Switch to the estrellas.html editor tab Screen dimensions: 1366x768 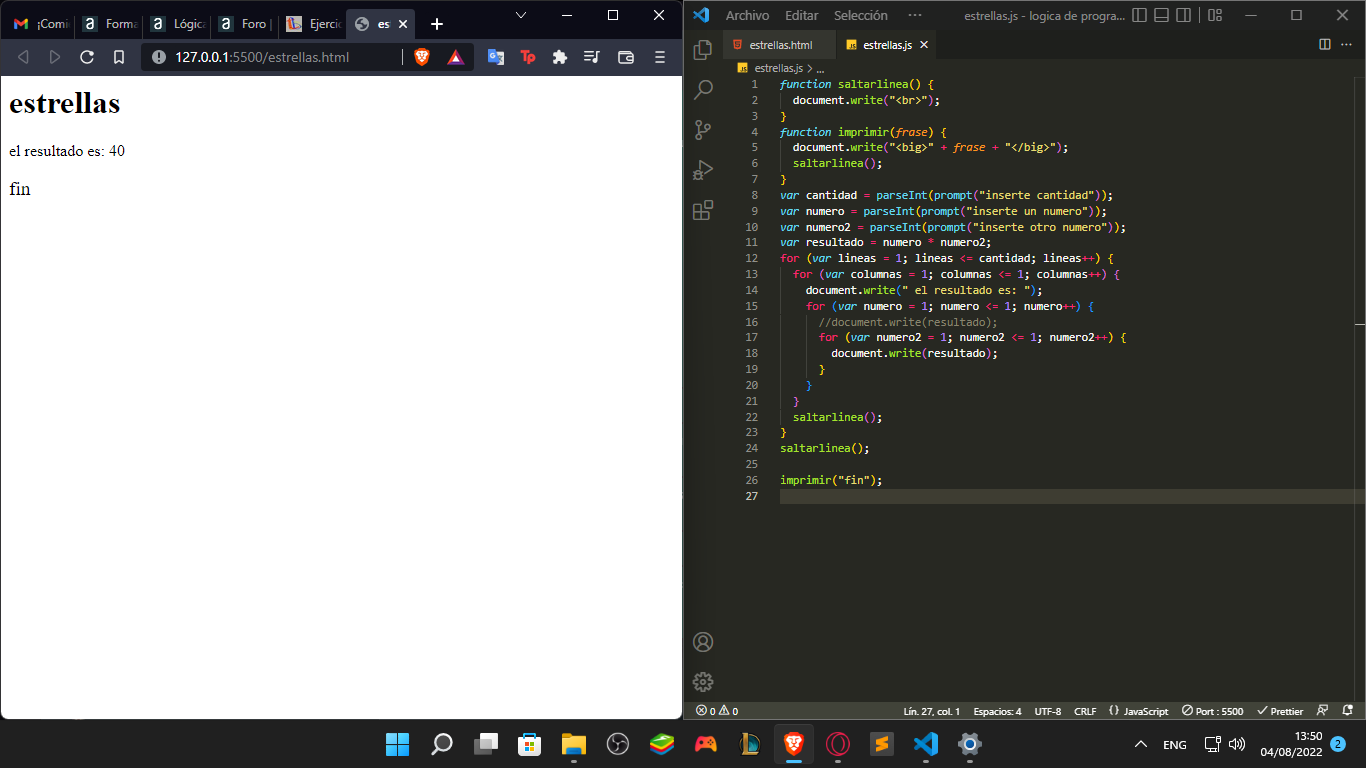pos(778,45)
